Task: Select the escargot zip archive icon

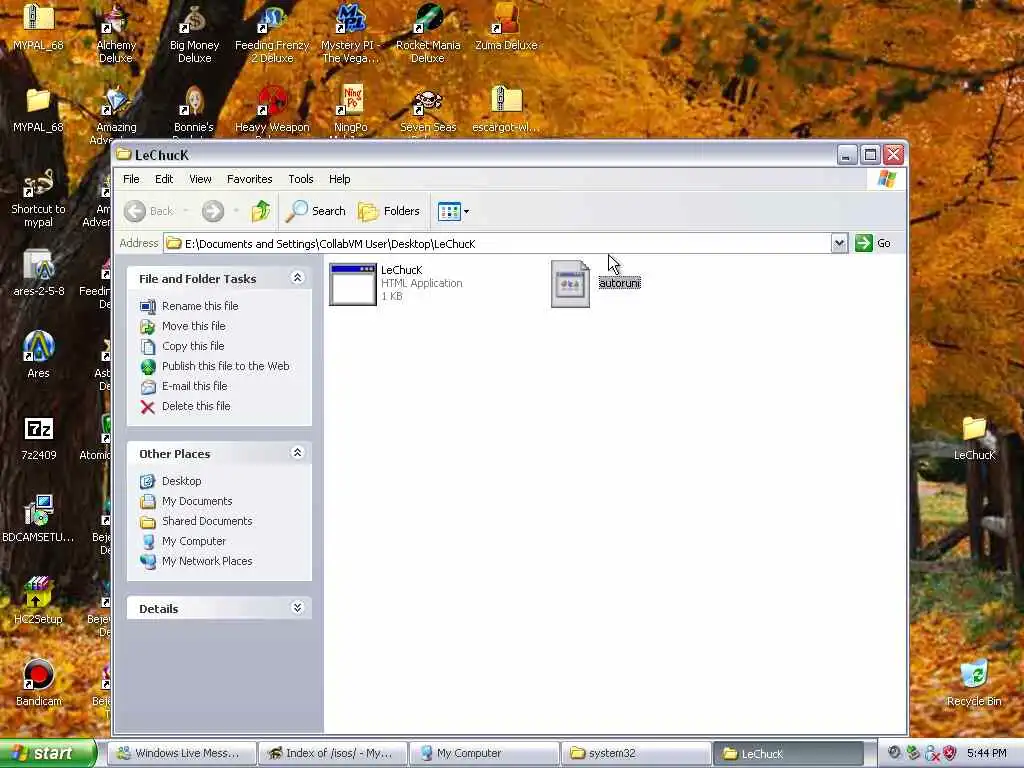Action: pos(506,110)
